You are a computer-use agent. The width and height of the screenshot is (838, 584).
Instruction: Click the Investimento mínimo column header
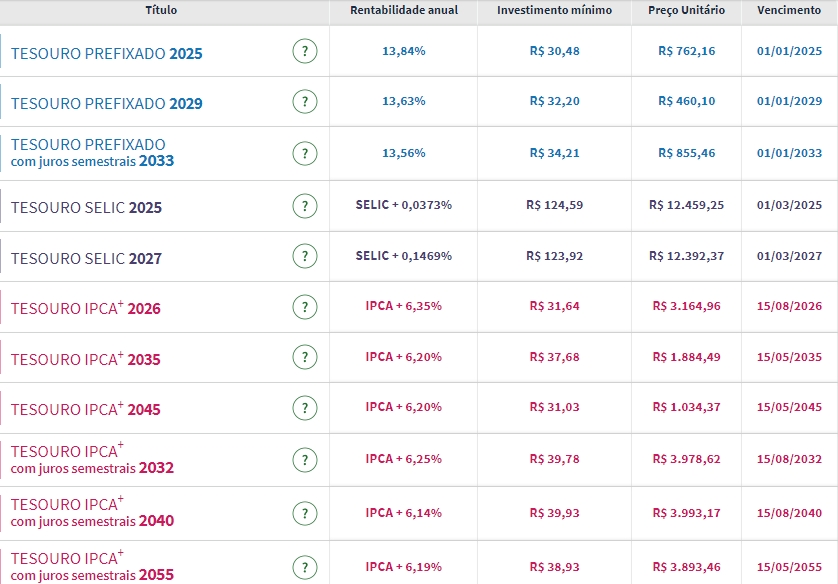(x=554, y=10)
